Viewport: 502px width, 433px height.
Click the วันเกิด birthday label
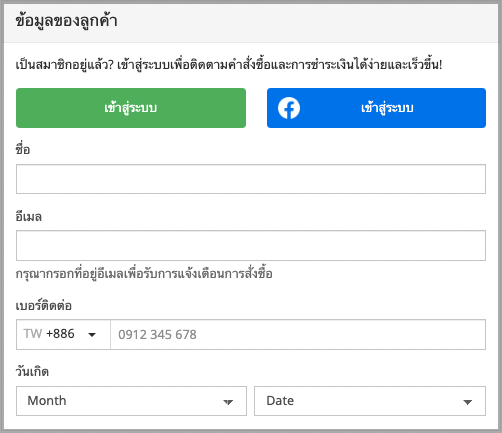(32, 371)
